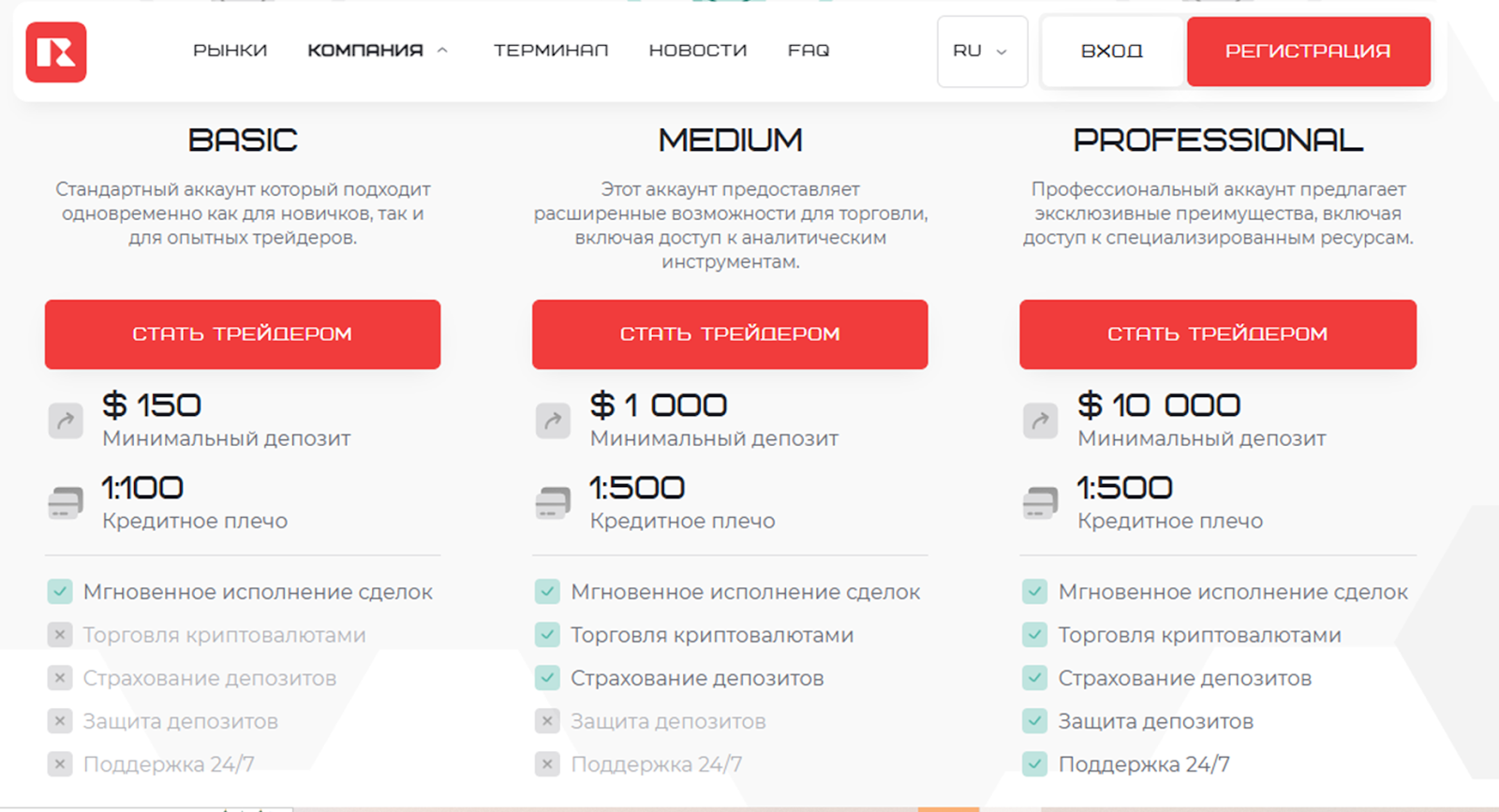Toggle MEDIUM Торговля криптовалютами checkbox

(x=547, y=635)
